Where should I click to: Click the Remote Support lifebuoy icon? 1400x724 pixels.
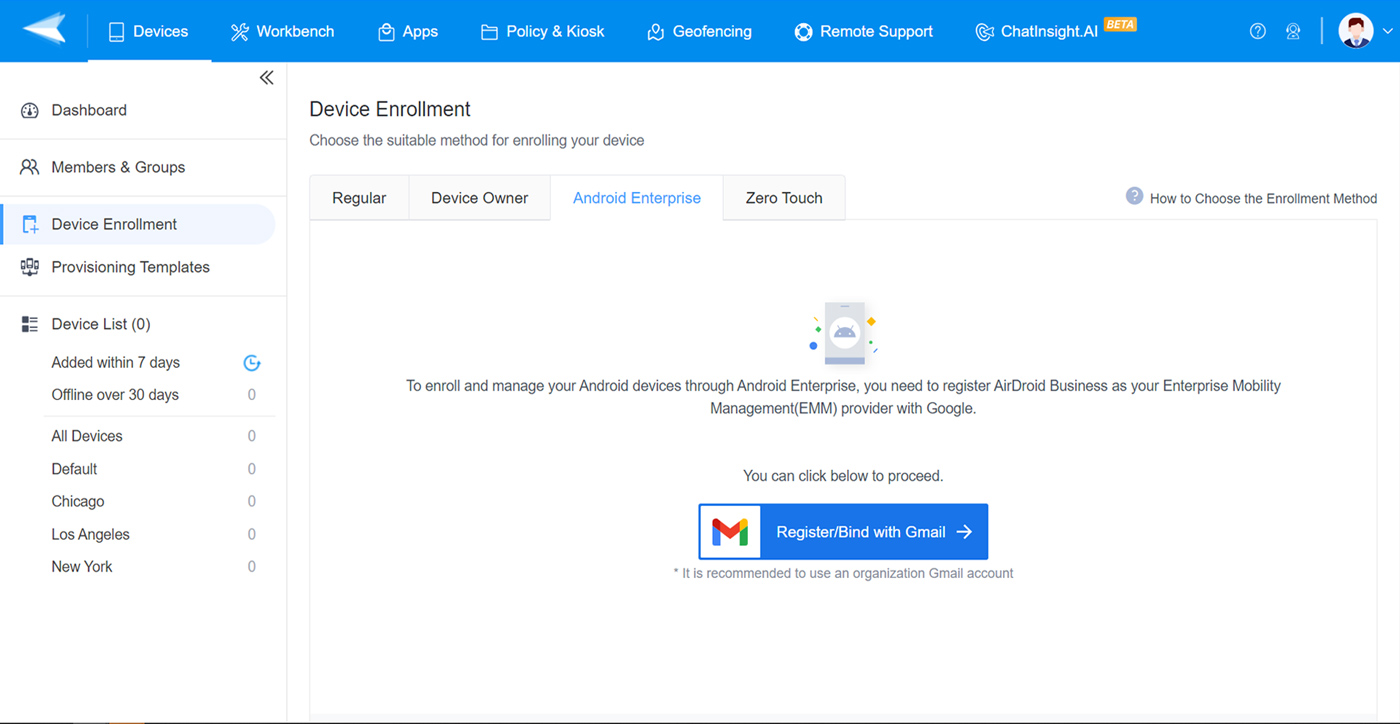tap(803, 32)
